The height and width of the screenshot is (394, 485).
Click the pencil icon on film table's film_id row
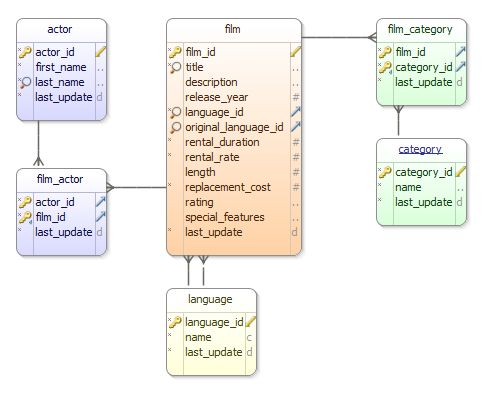[295, 52]
